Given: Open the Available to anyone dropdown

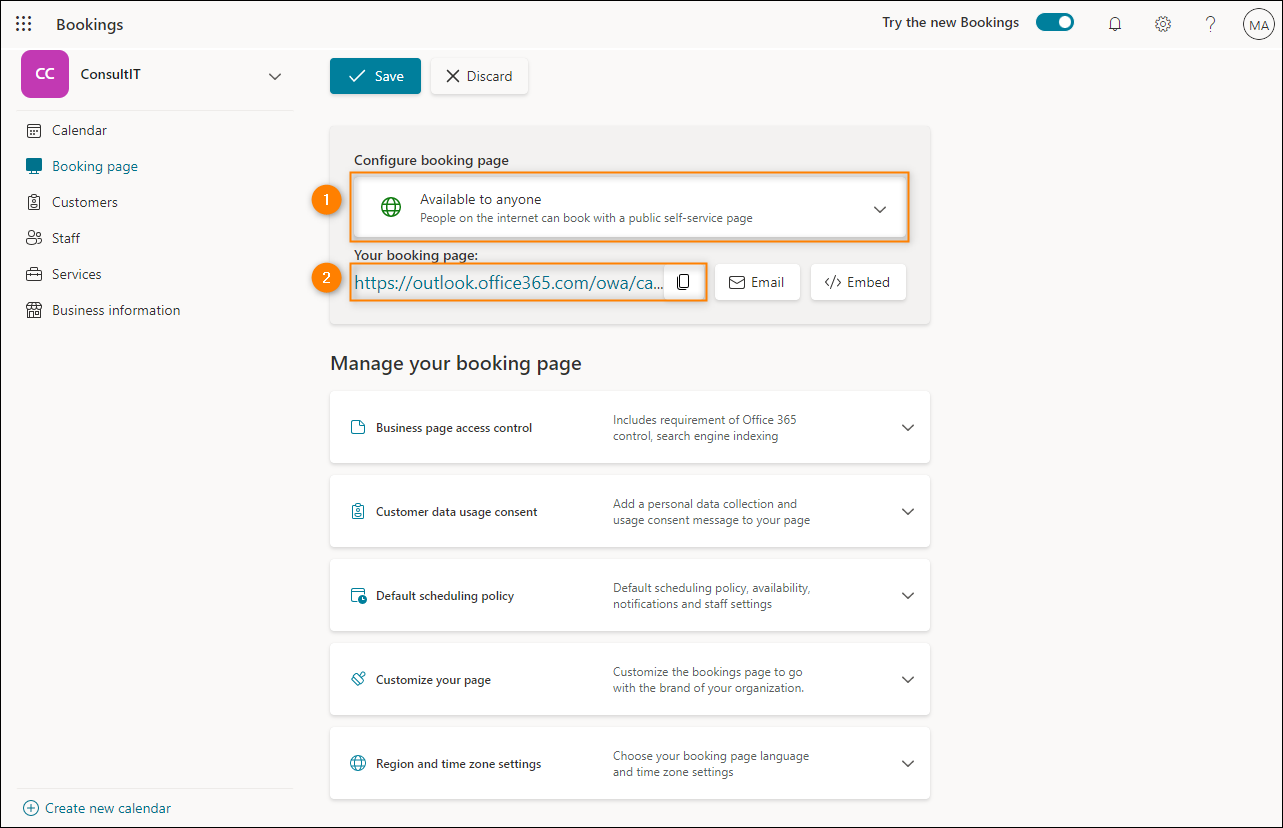Looking at the screenshot, I should coord(630,208).
